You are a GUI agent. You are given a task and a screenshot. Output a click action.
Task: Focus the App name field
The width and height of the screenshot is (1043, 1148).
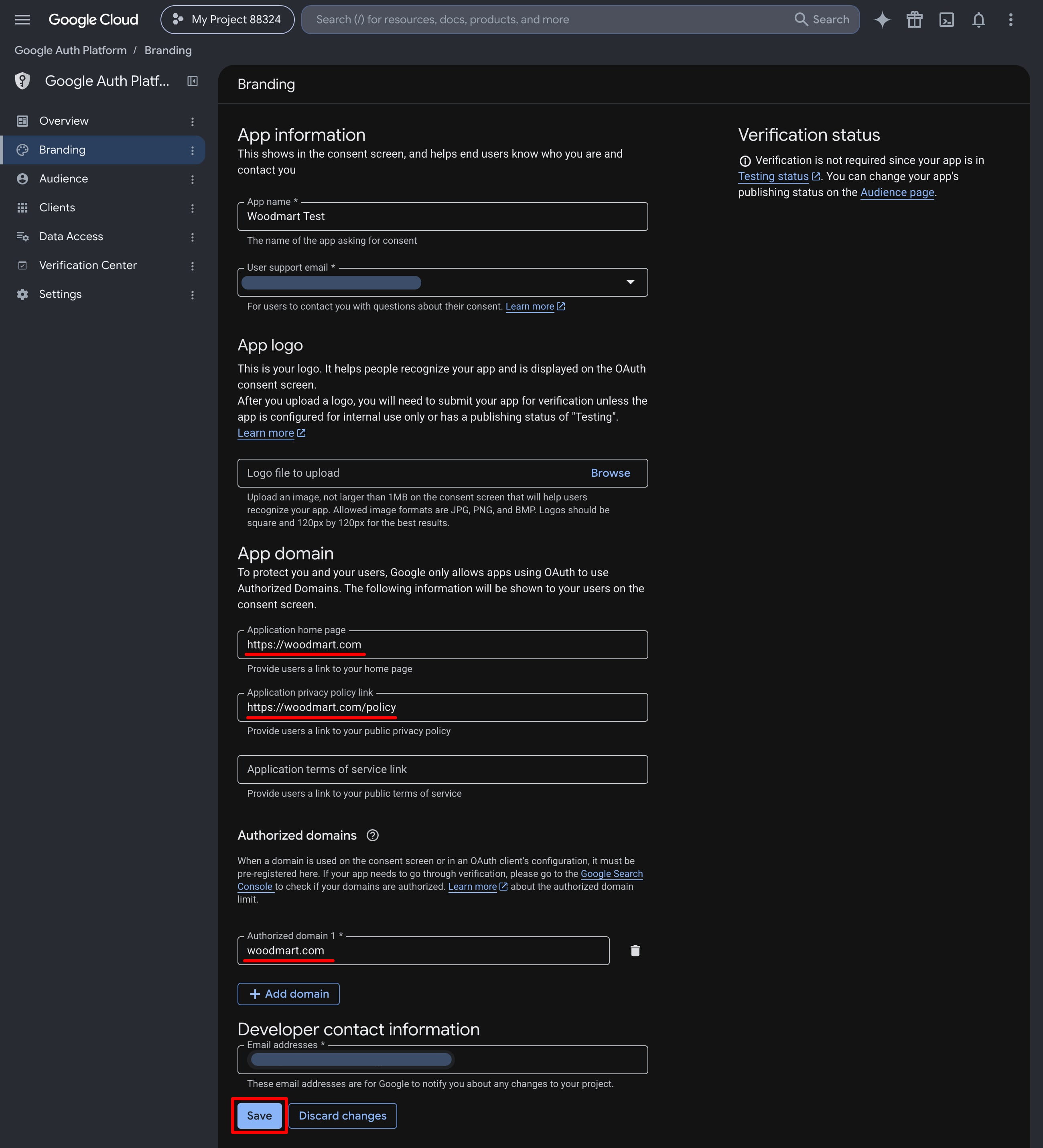click(442, 217)
